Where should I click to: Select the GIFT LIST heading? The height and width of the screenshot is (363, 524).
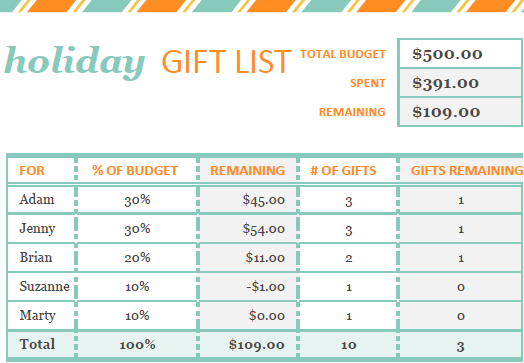227,62
